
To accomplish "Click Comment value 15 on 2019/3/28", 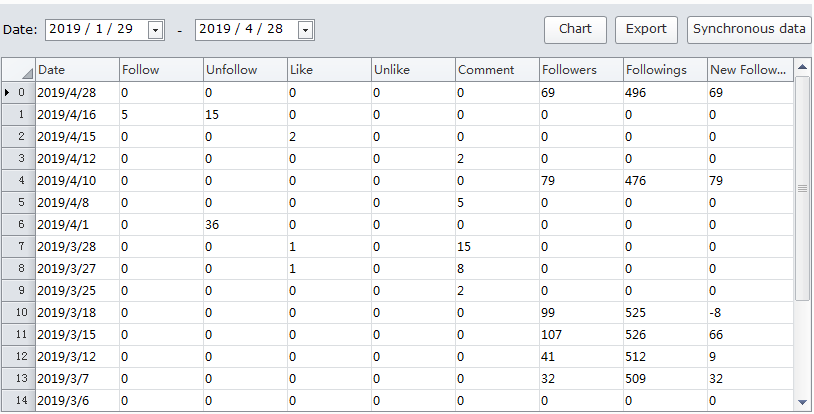I will [x=498, y=246].
